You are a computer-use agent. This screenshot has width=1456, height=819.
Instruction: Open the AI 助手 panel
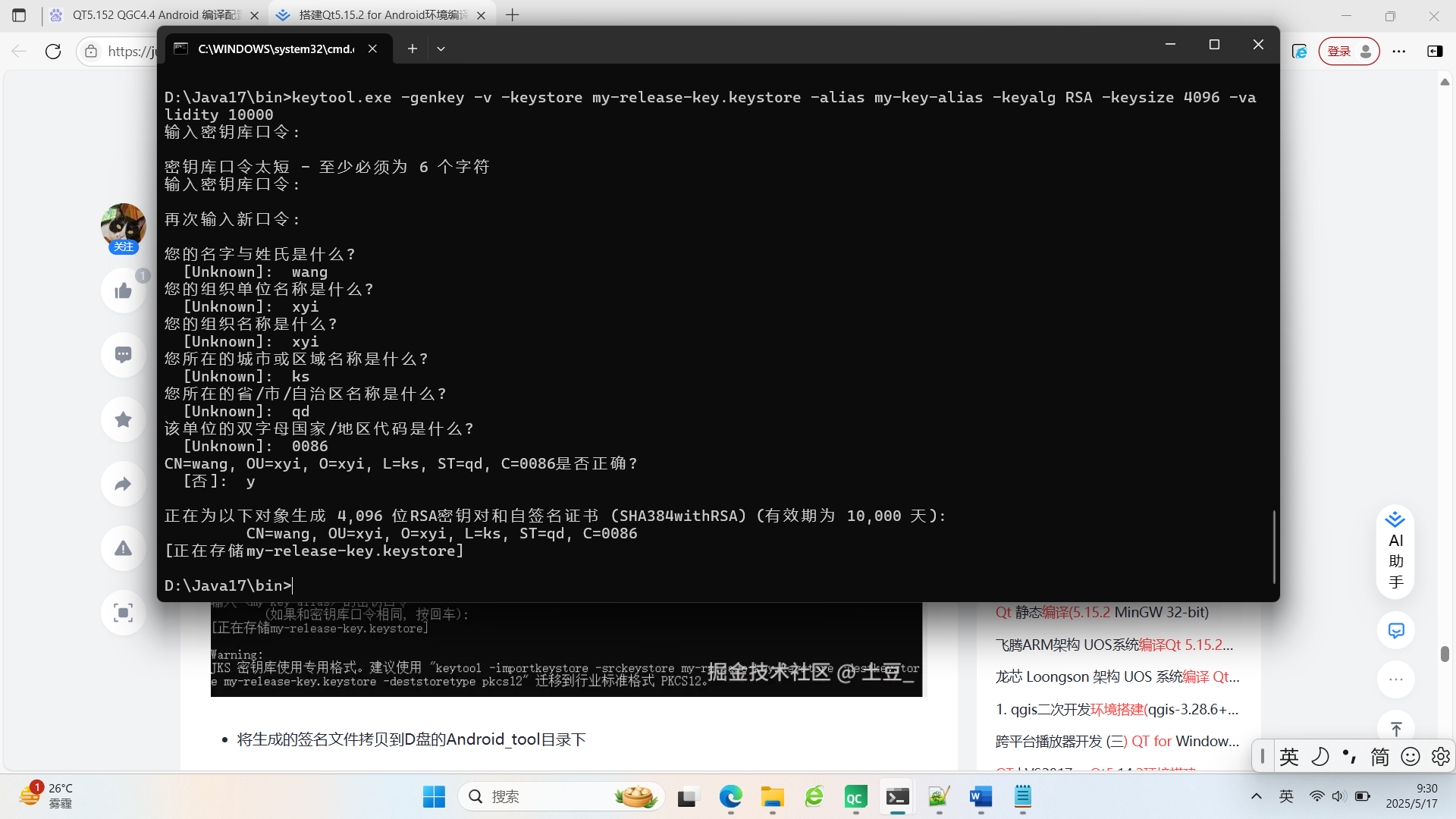pyautogui.click(x=1395, y=551)
